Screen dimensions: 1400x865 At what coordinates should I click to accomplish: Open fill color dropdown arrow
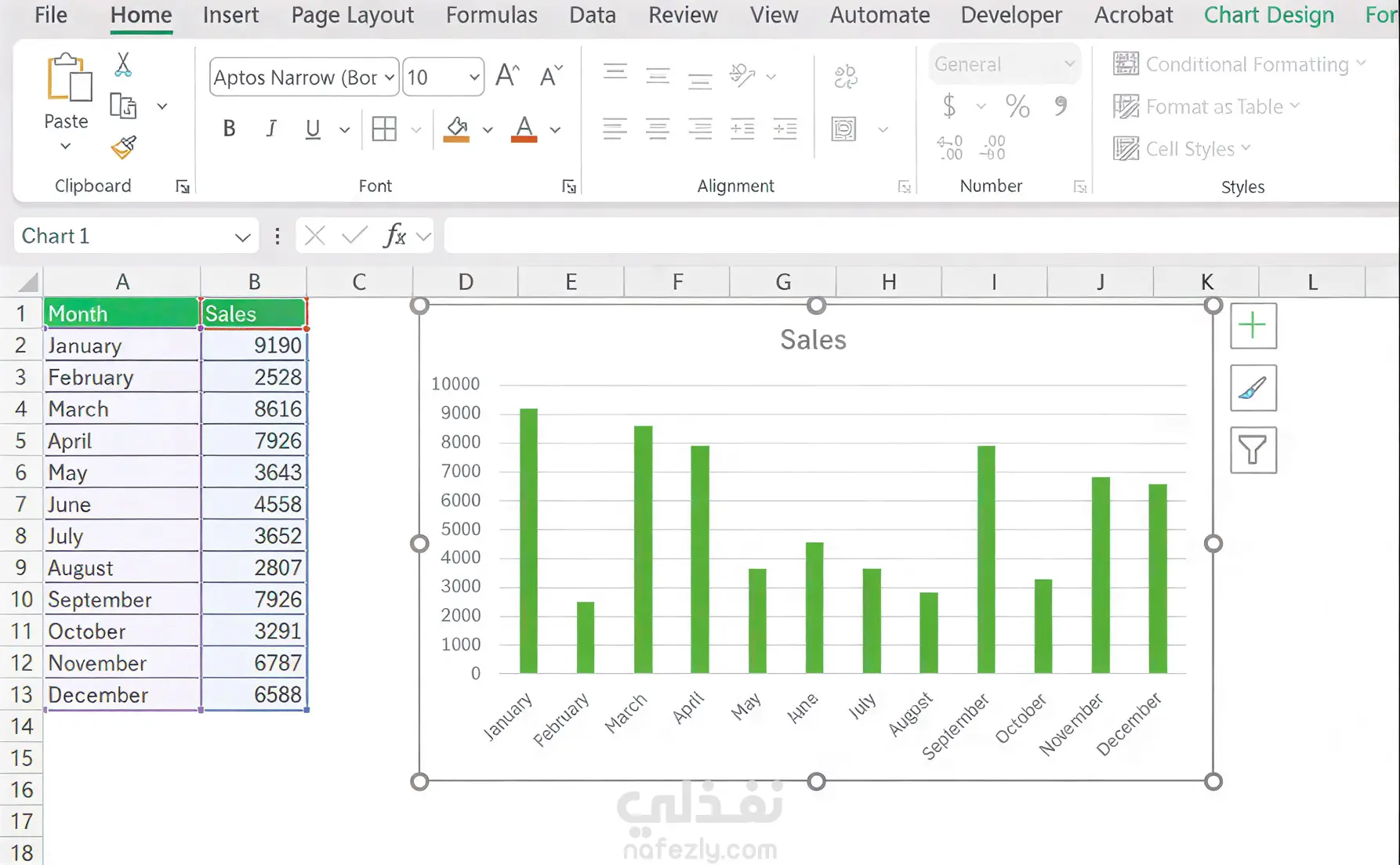(x=488, y=129)
